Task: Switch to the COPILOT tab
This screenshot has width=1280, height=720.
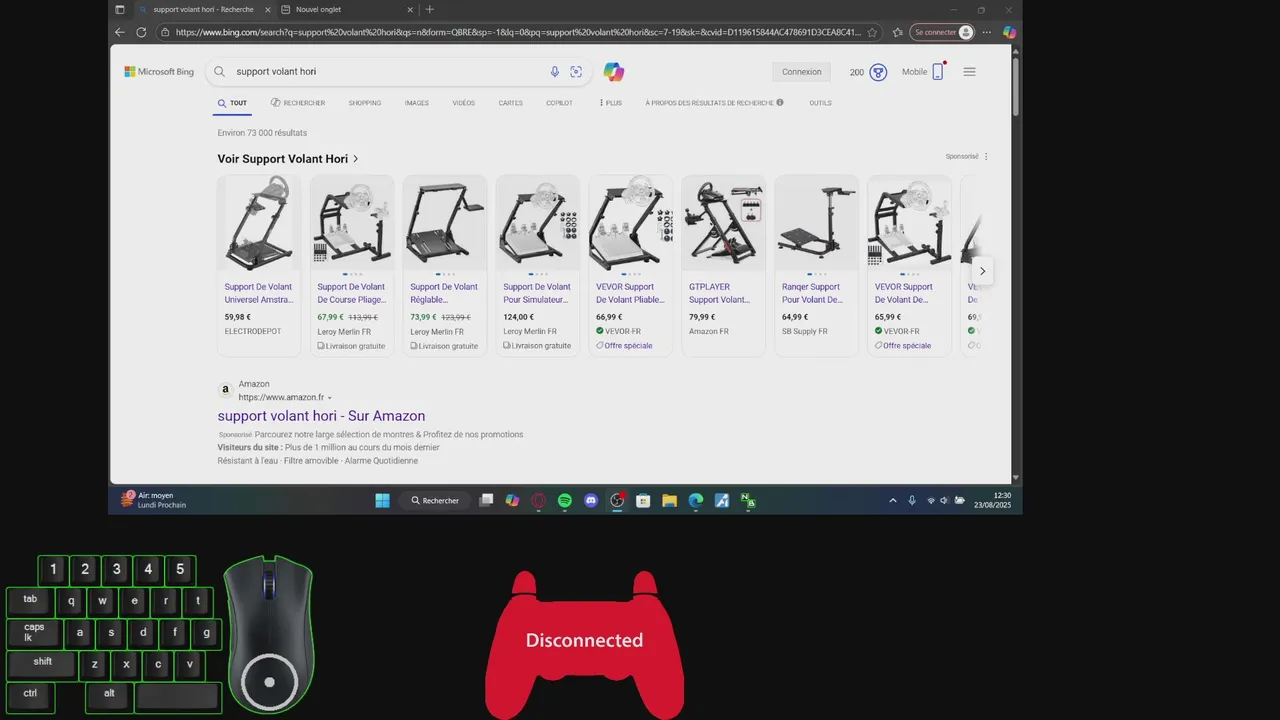Action: (560, 103)
